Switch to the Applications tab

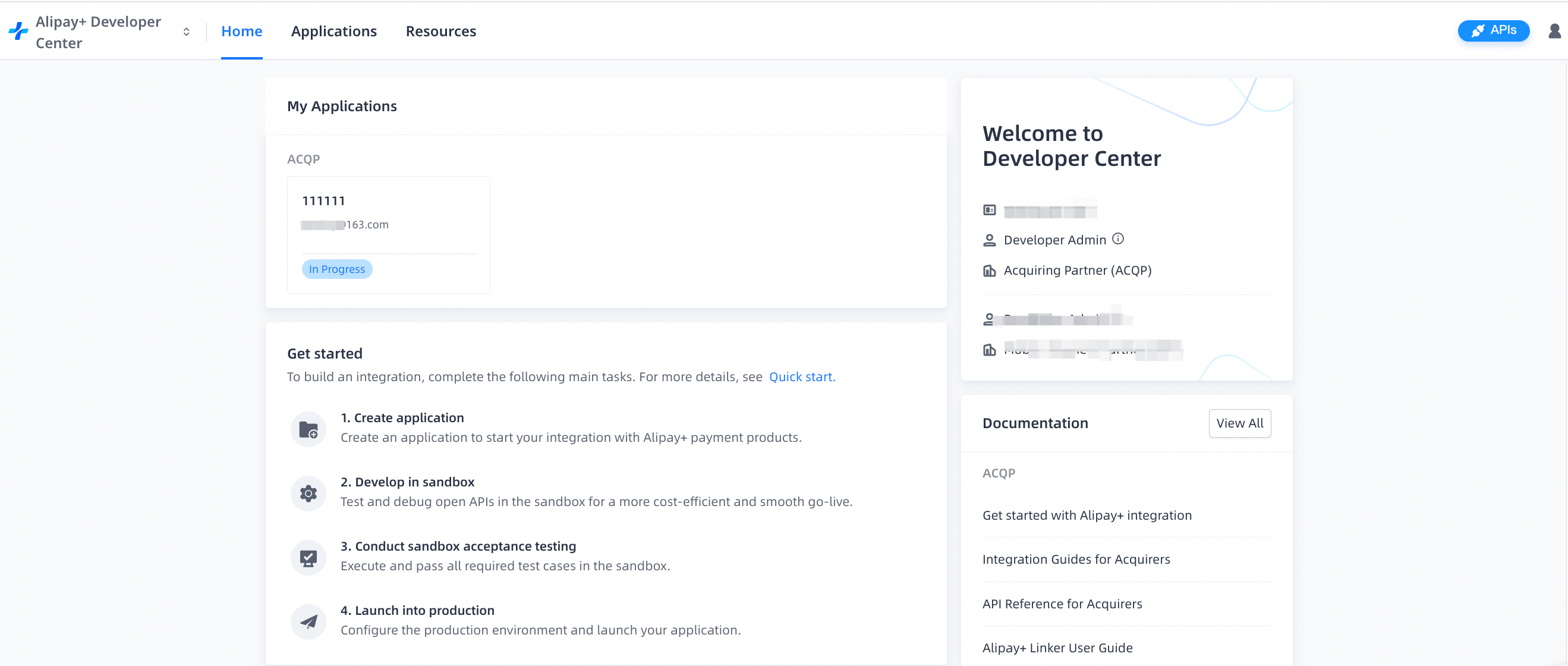click(333, 31)
